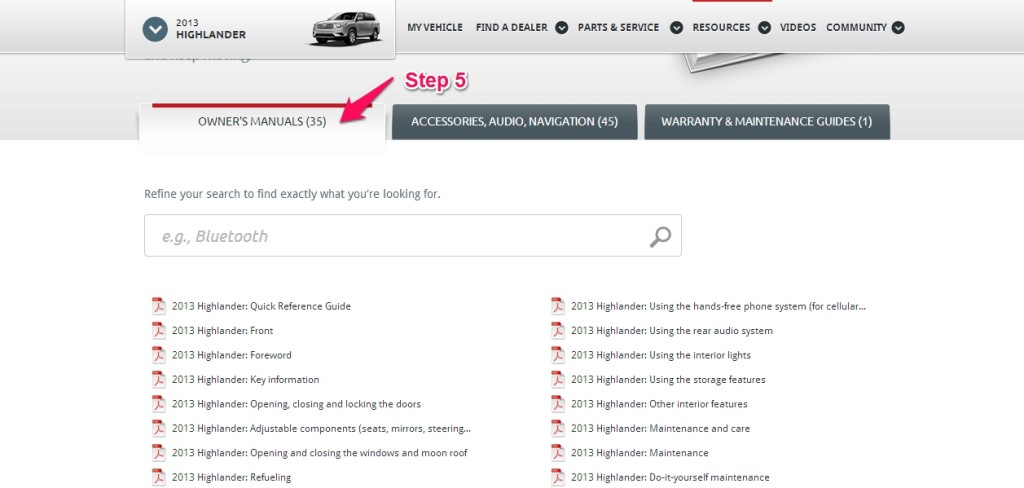Open Using the hands-free phone system link

[x=718, y=306]
